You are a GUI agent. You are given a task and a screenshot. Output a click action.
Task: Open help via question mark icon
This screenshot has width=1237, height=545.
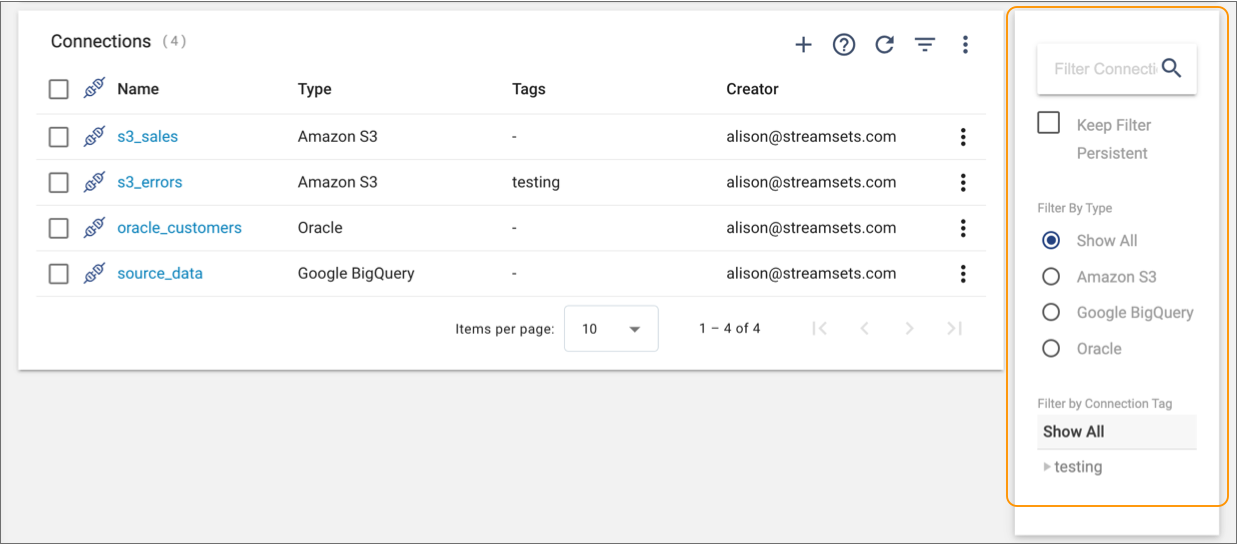pyautogui.click(x=844, y=45)
